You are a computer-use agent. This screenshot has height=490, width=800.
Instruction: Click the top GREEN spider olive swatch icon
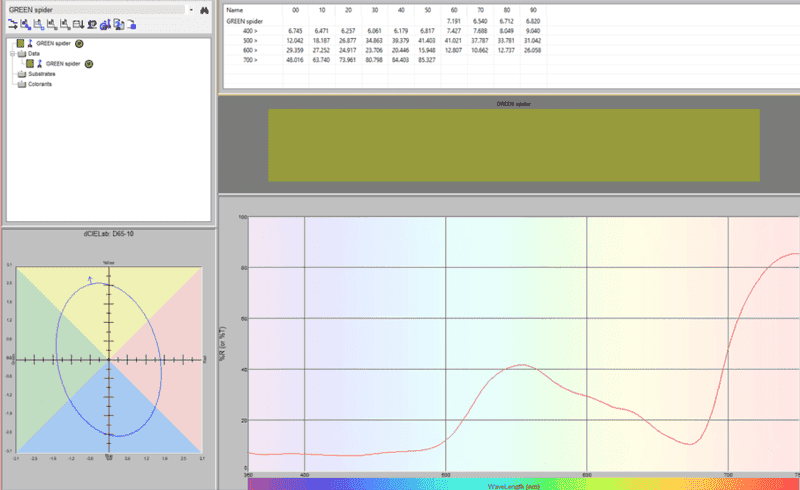(x=20, y=43)
